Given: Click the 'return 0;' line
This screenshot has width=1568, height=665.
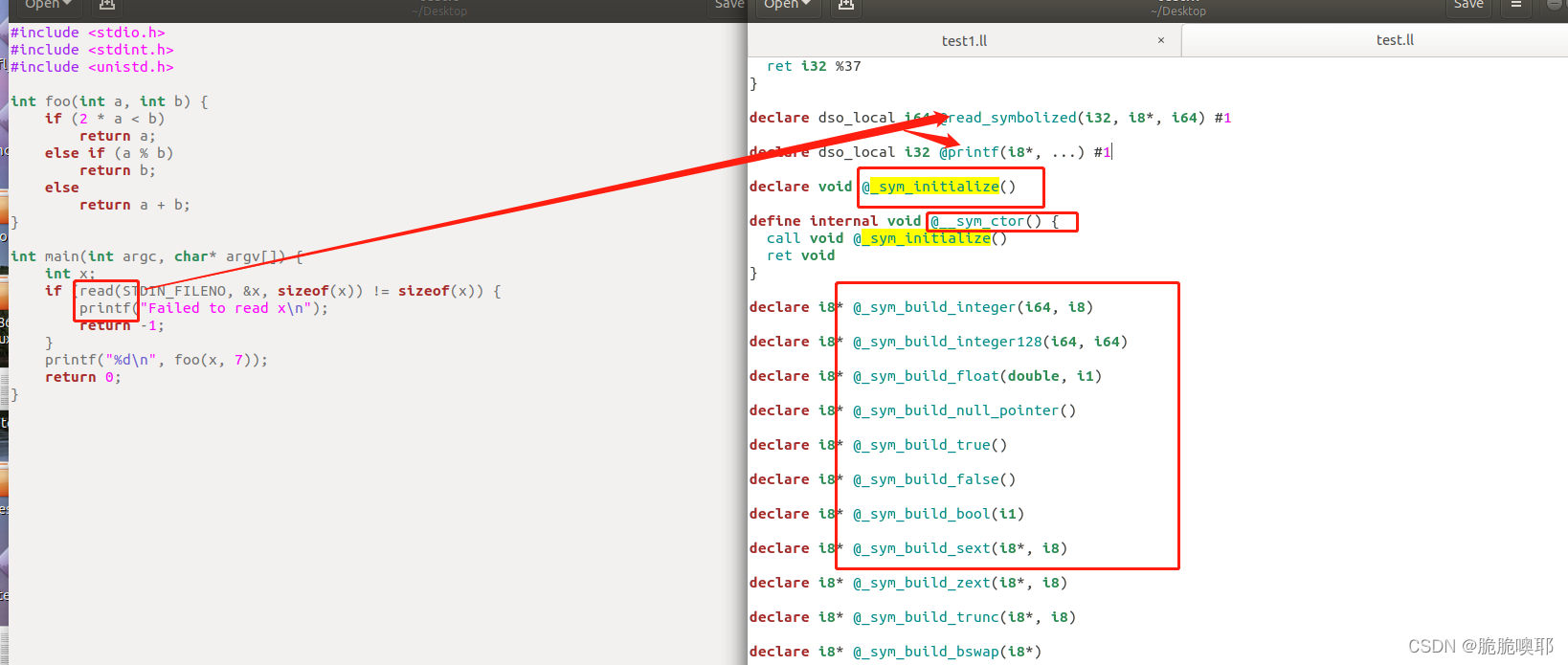Looking at the screenshot, I should click(x=83, y=377).
